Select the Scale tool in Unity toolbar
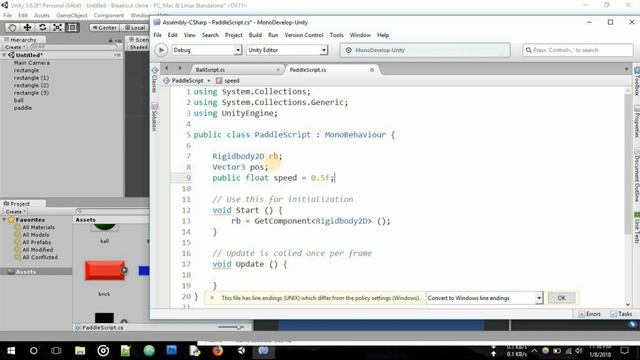 (58, 27)
